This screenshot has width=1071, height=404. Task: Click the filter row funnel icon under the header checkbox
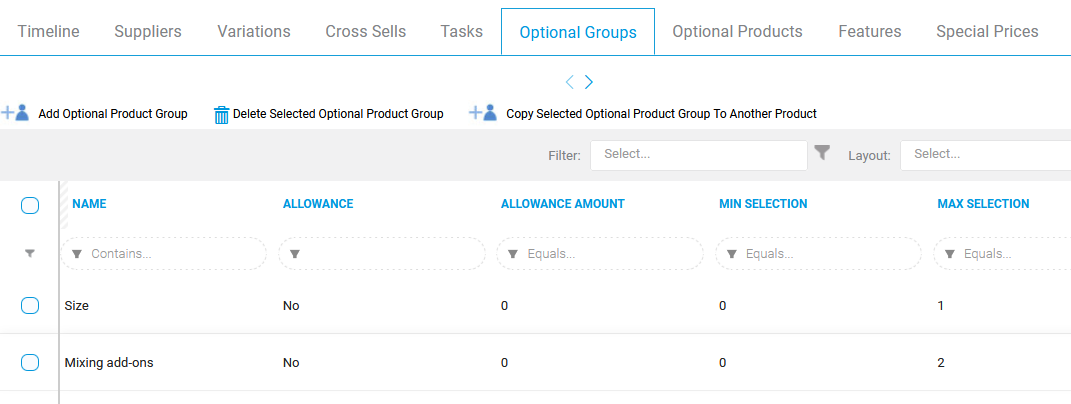[x=30, y=254]
